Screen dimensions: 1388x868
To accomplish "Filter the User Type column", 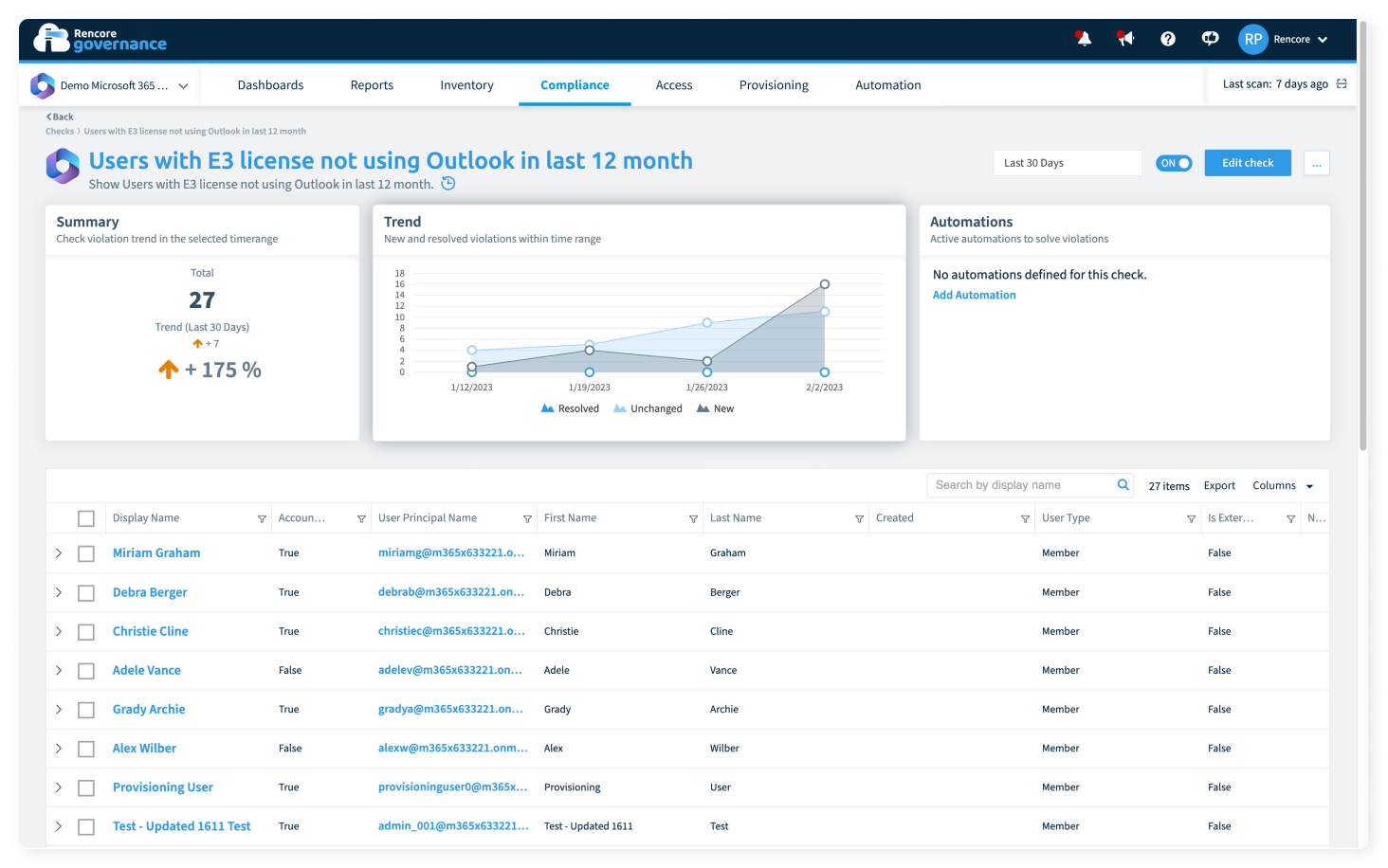I will tap(1191, 519).
